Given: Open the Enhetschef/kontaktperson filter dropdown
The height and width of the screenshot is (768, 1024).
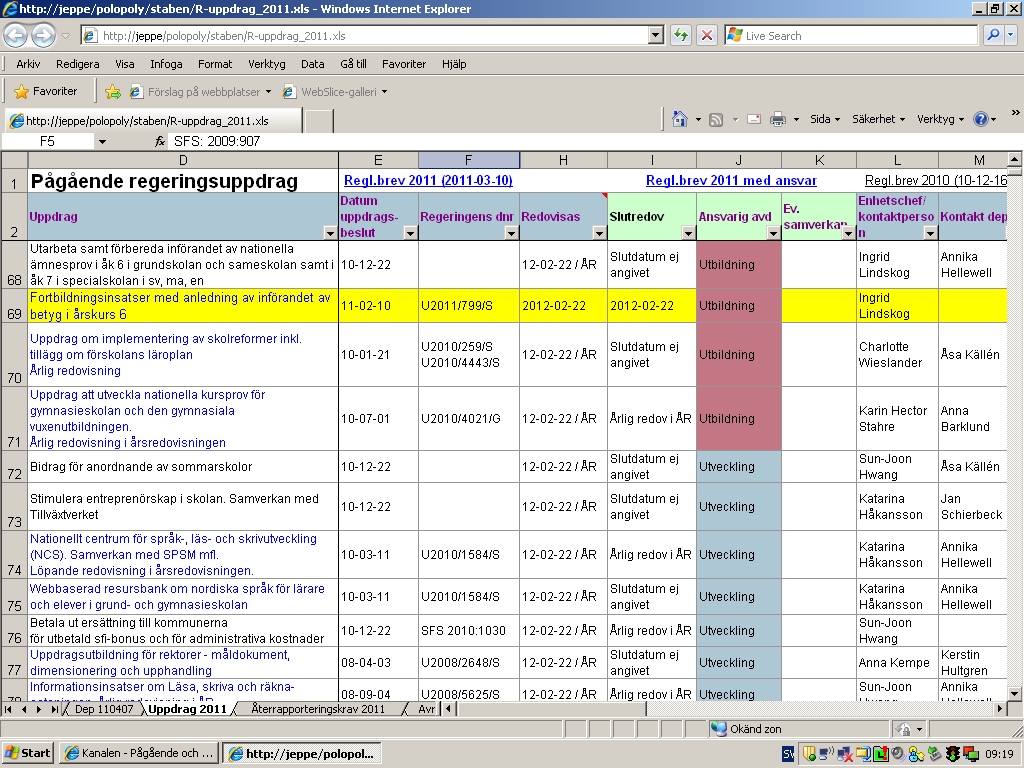Looking at the screenshot, I should click(x=931, y=233).
